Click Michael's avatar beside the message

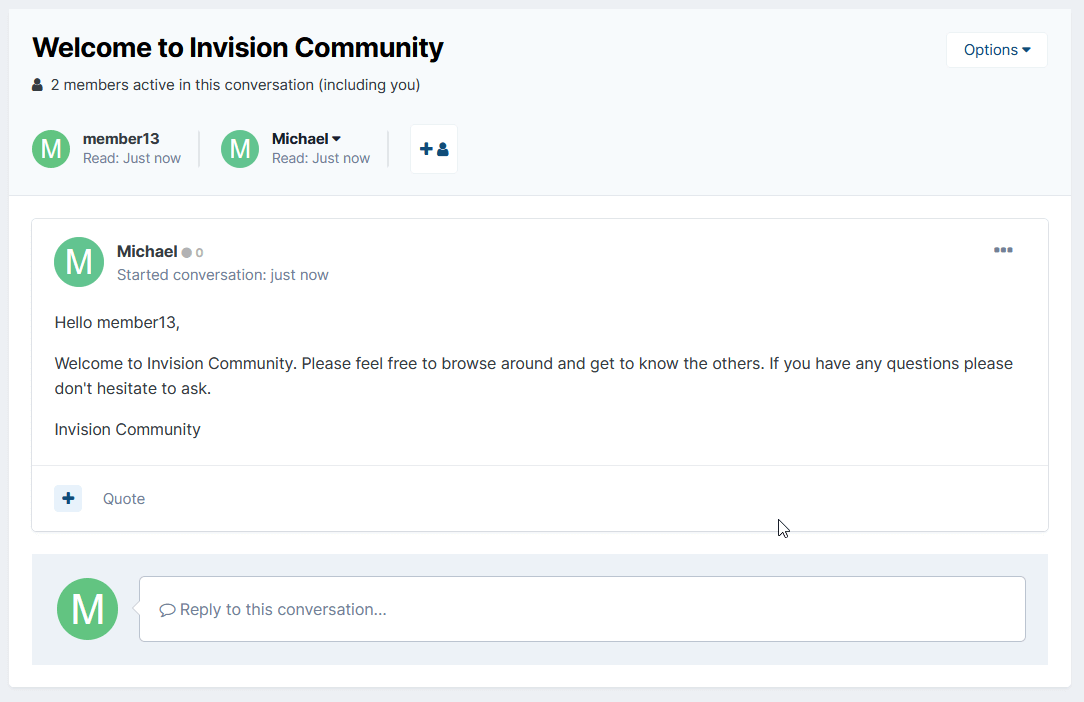click(x=79, y=262)
